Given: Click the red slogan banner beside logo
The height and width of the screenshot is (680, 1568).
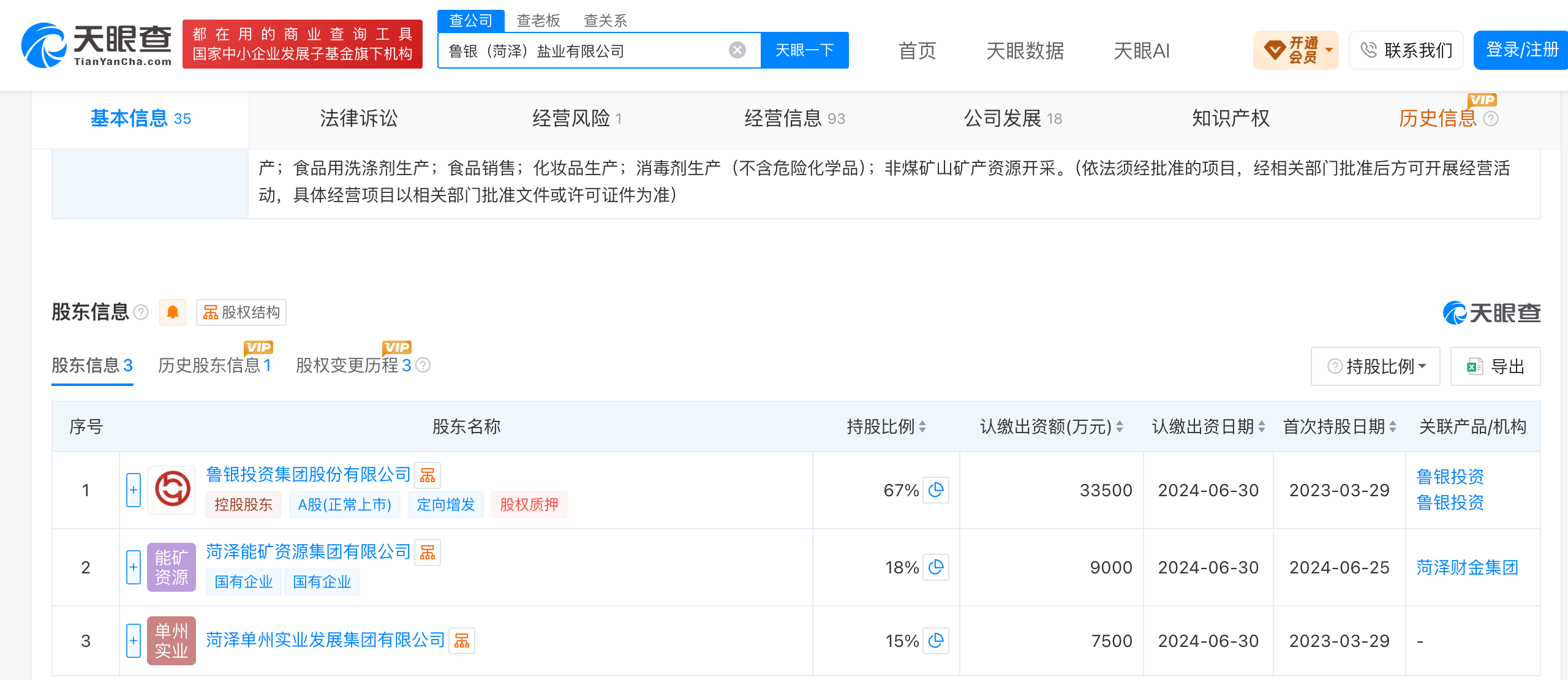Looking at the screenshot, I should click(x=303, y=44).
